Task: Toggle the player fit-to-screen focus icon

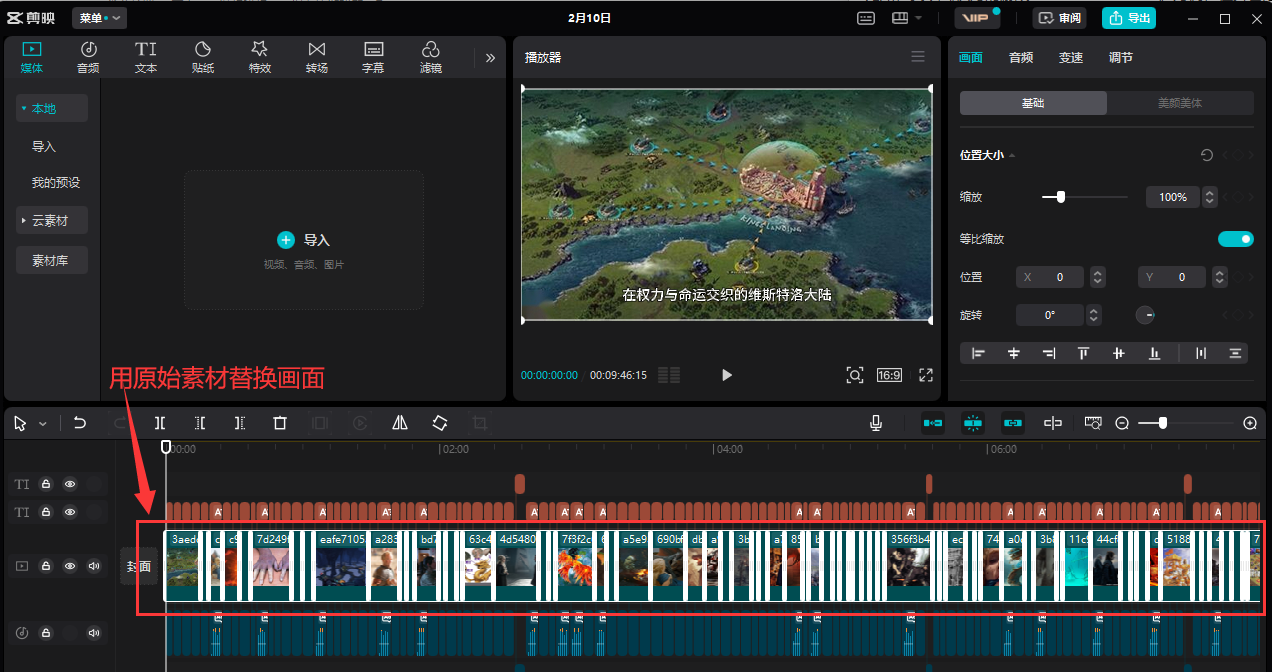Action: click(854, 375)
